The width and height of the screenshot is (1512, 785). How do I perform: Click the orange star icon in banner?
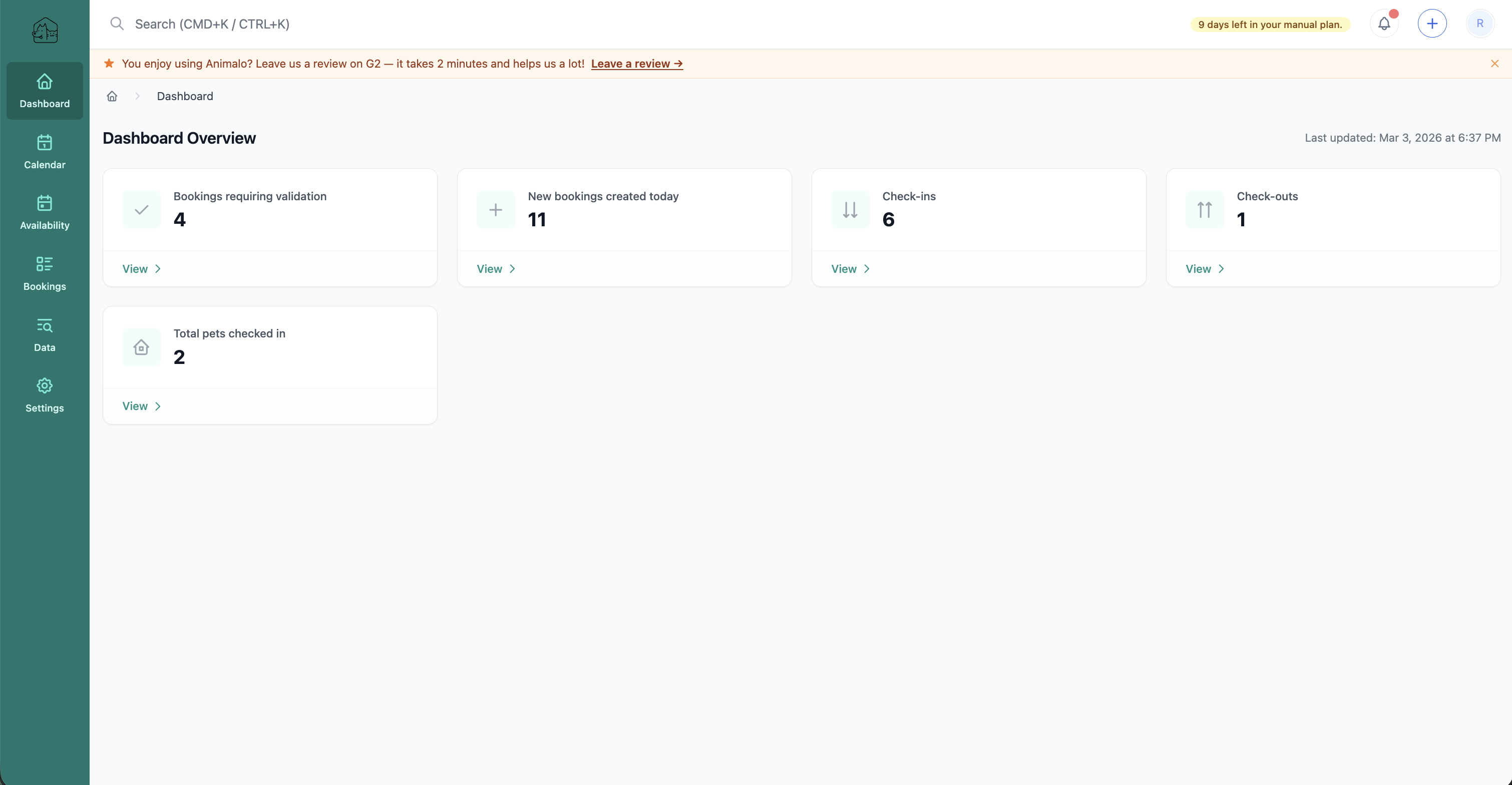click(x=109, y=64)
